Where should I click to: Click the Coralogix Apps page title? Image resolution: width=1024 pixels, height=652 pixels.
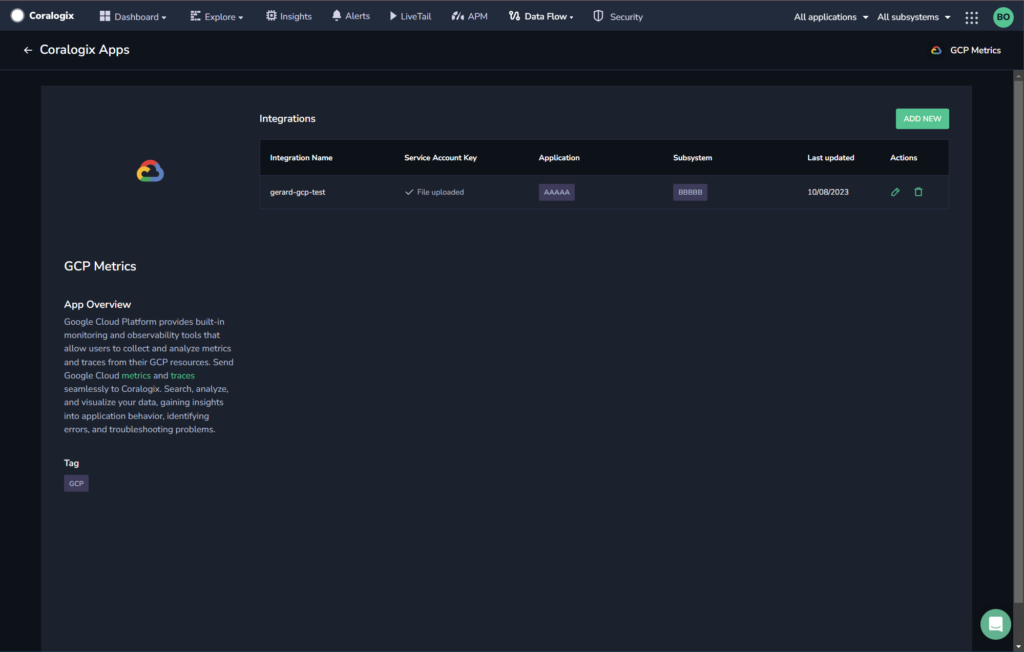point(84,50)
